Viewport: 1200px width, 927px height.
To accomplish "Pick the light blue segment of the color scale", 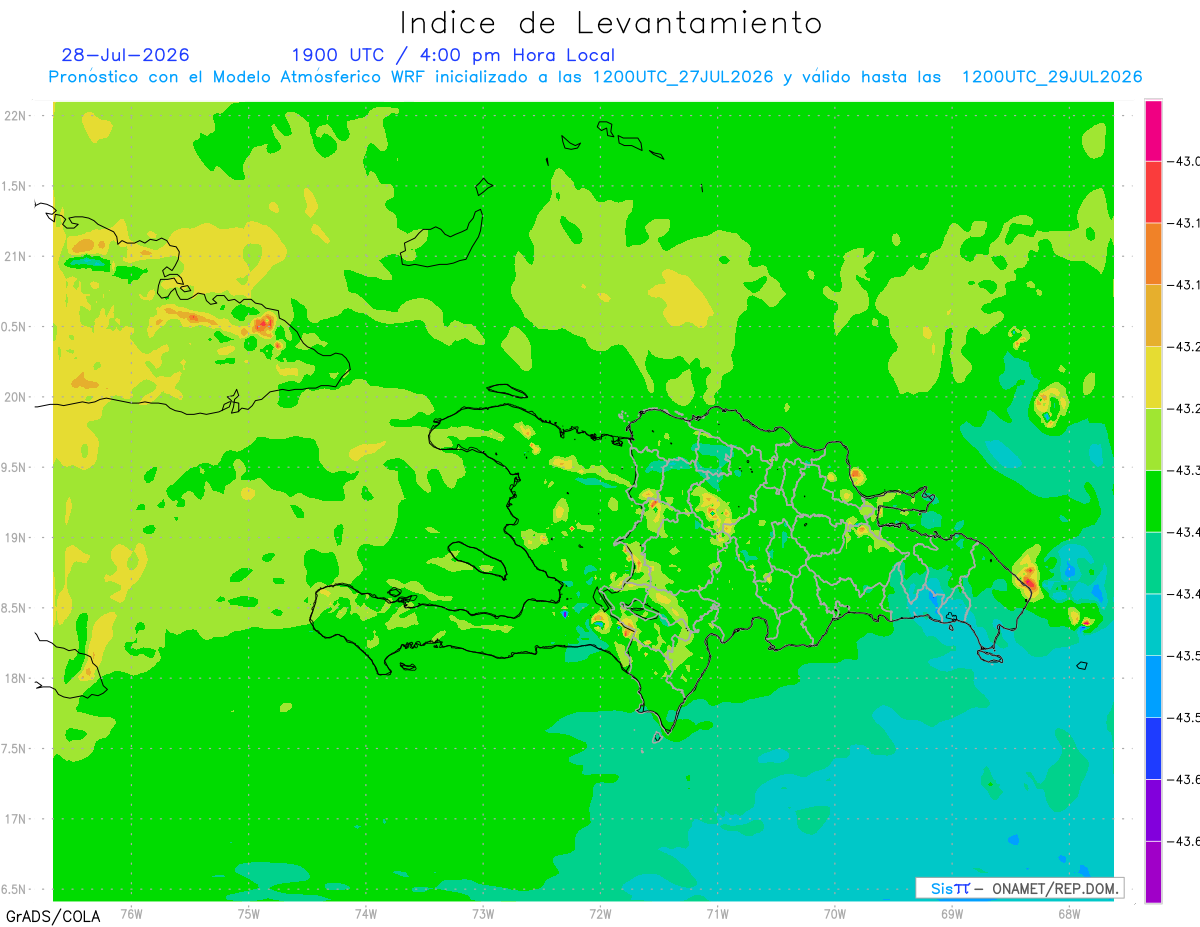I will point(1153,687).
